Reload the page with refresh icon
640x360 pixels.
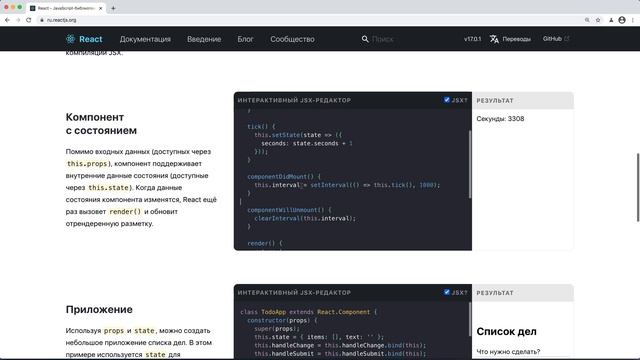(x=29, y=20)
